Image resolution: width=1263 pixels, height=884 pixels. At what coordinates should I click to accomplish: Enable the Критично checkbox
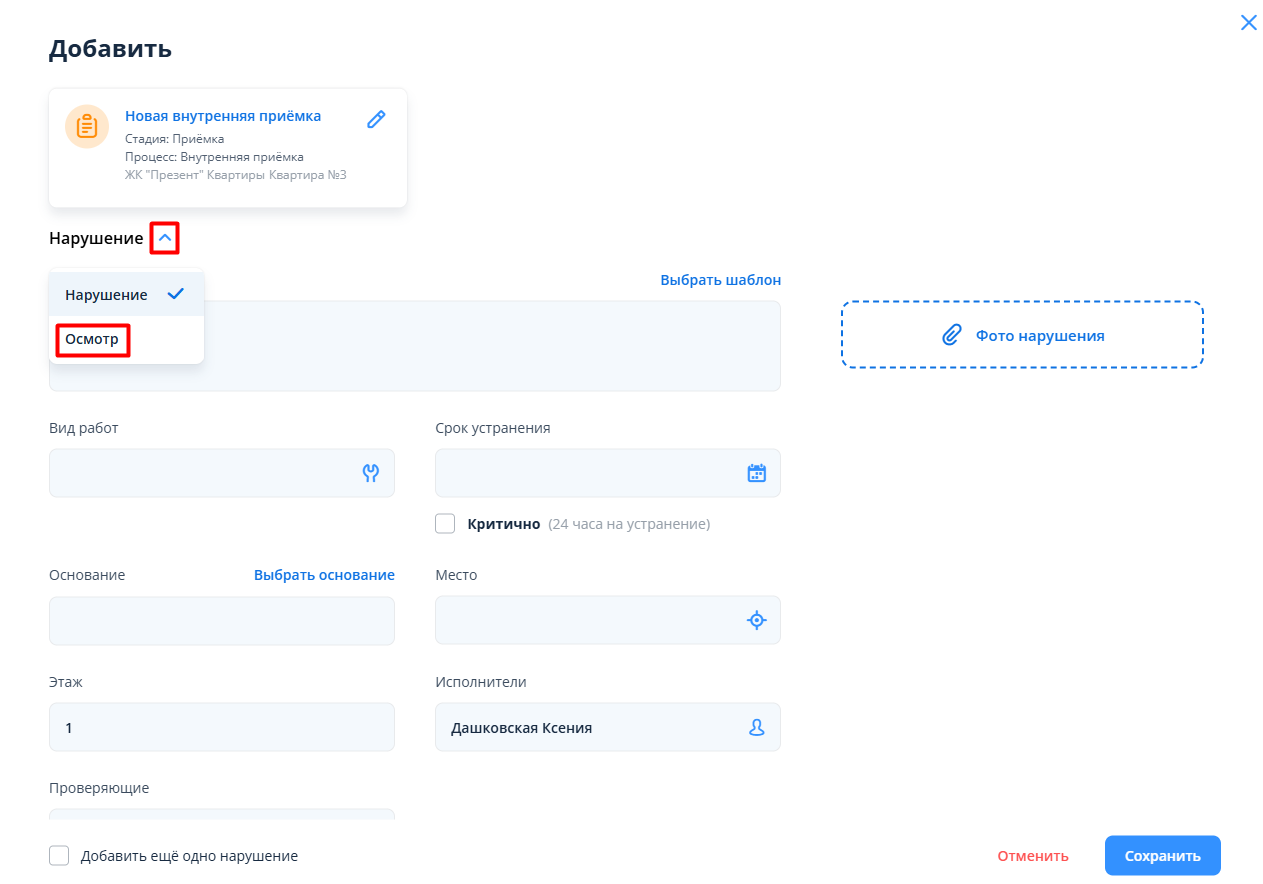click(445, 524)
